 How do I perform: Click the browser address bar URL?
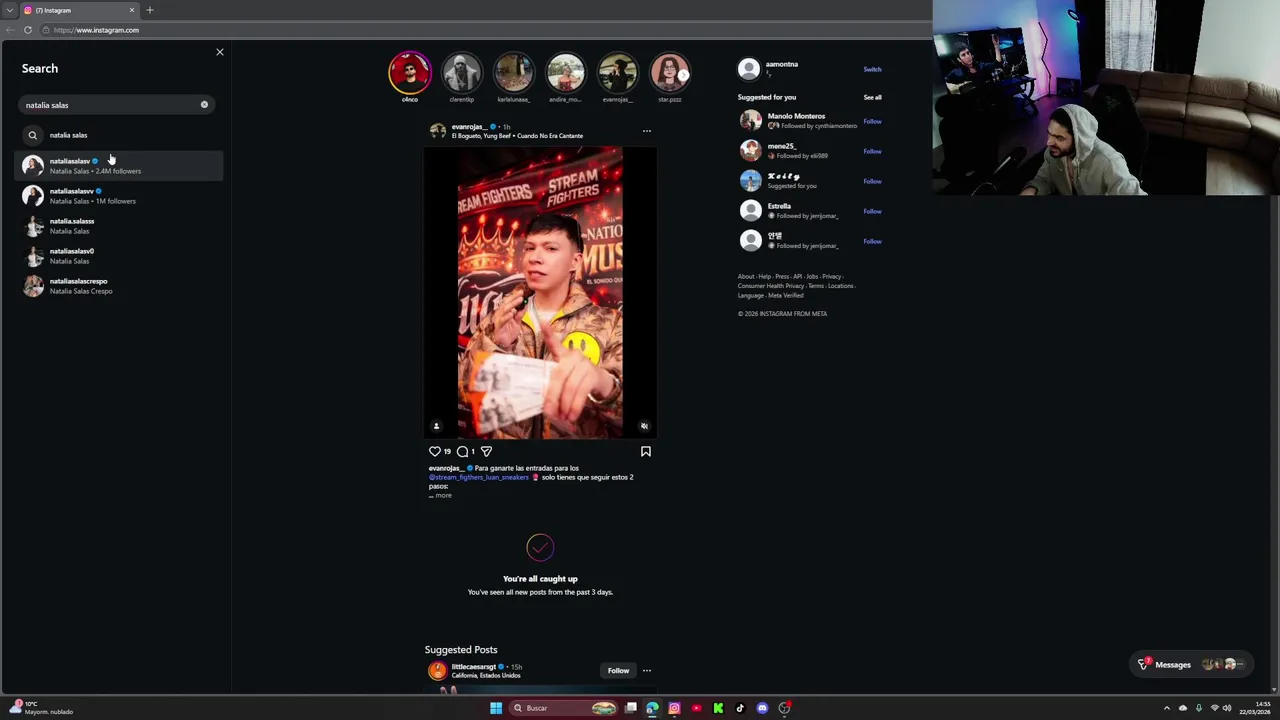coord(96,30)
